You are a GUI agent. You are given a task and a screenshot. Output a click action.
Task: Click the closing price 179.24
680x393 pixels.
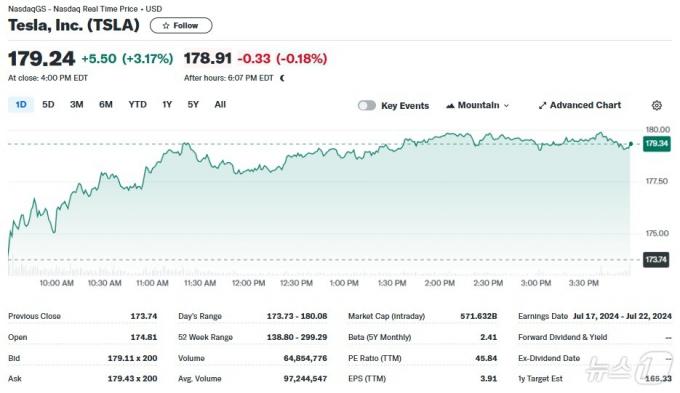[42, 59]
